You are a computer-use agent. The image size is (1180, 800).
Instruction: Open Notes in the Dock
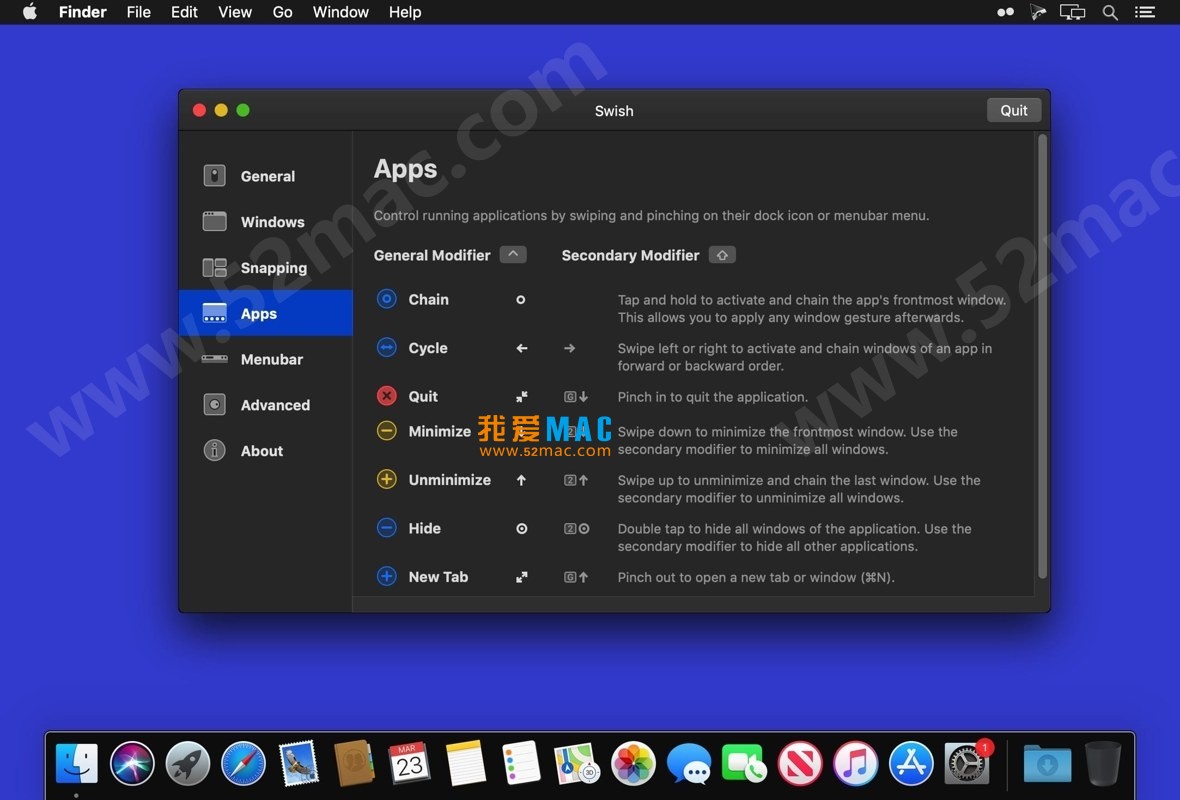[465, 763]
